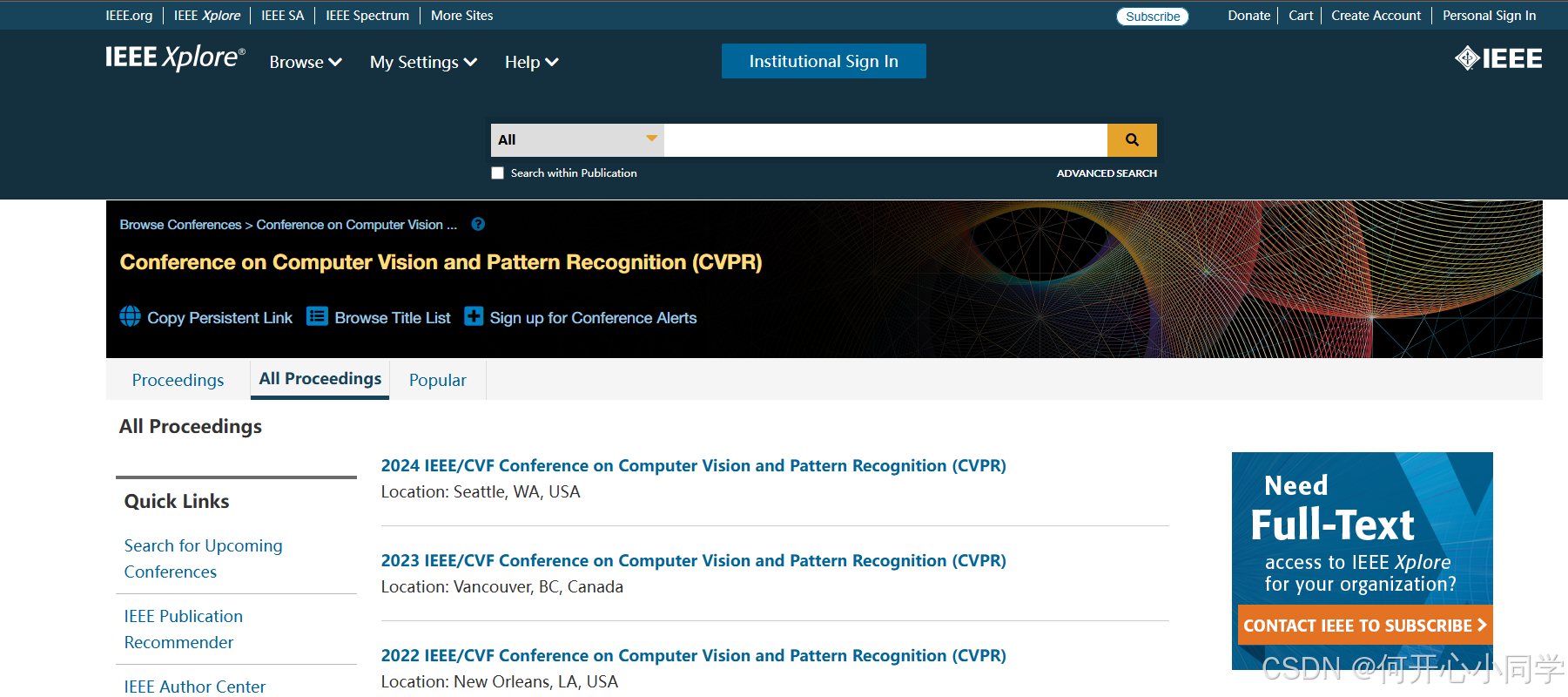Click the CONTACT IEEE TO SUBSCRIBE banner button

[1364, 626]
